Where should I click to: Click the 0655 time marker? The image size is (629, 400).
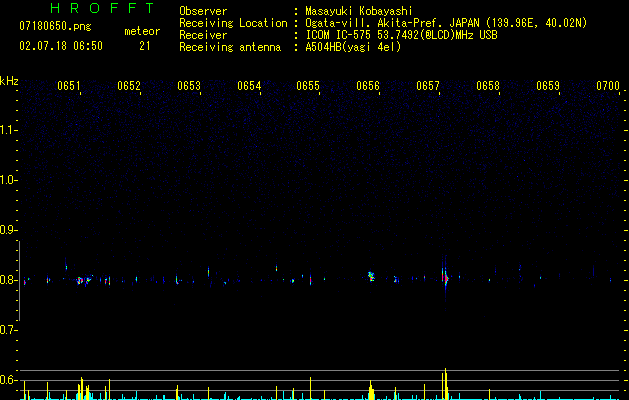tap(308, 86)
